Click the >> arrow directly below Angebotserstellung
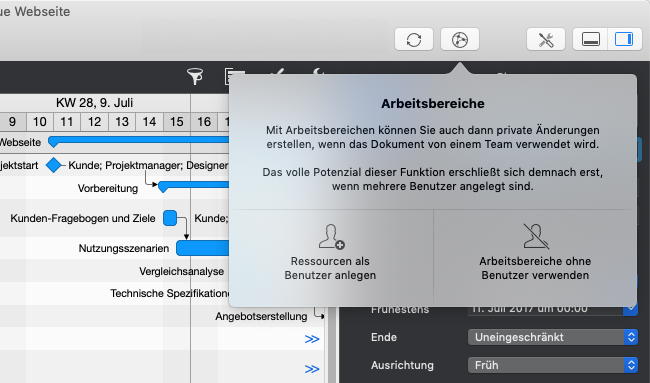Viewport: 650px width, 383px height. [312, 339]
